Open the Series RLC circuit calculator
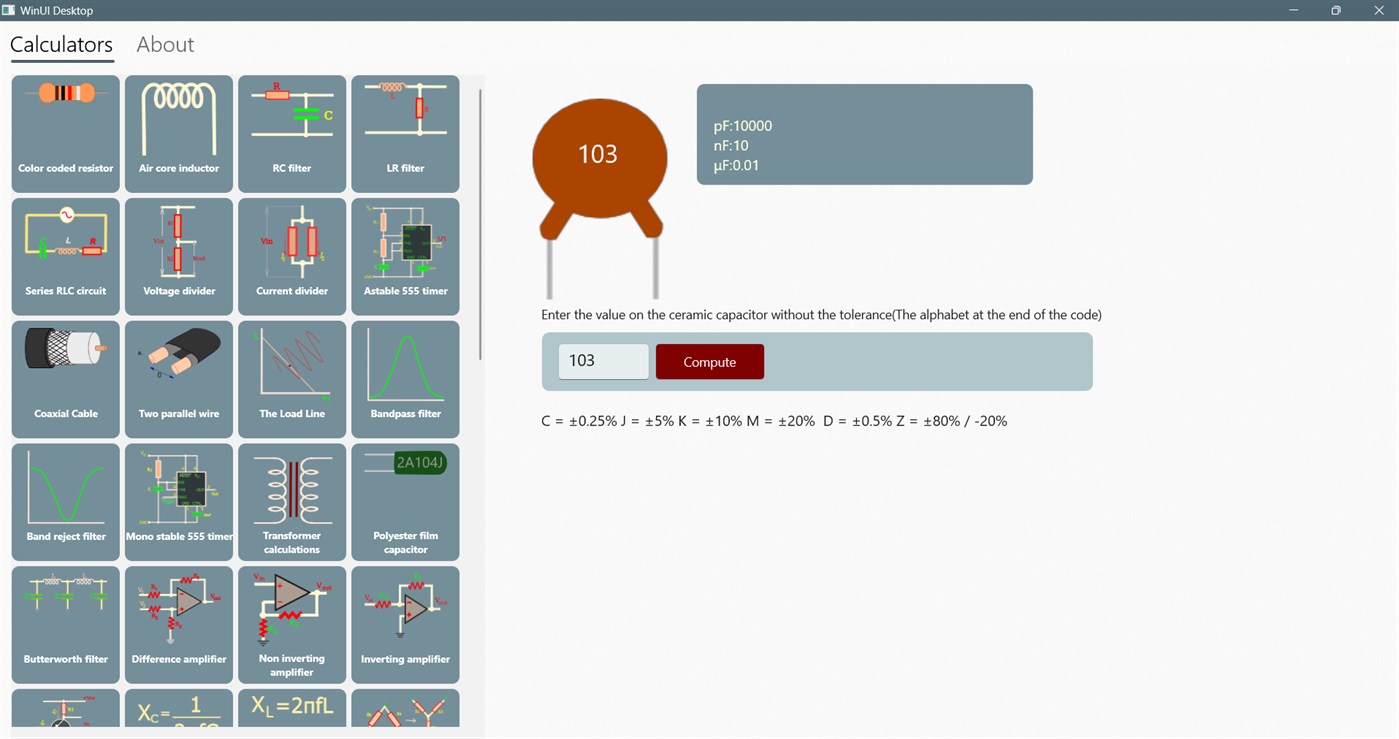Screen dimensions: 1399x739 pos(65,256)
